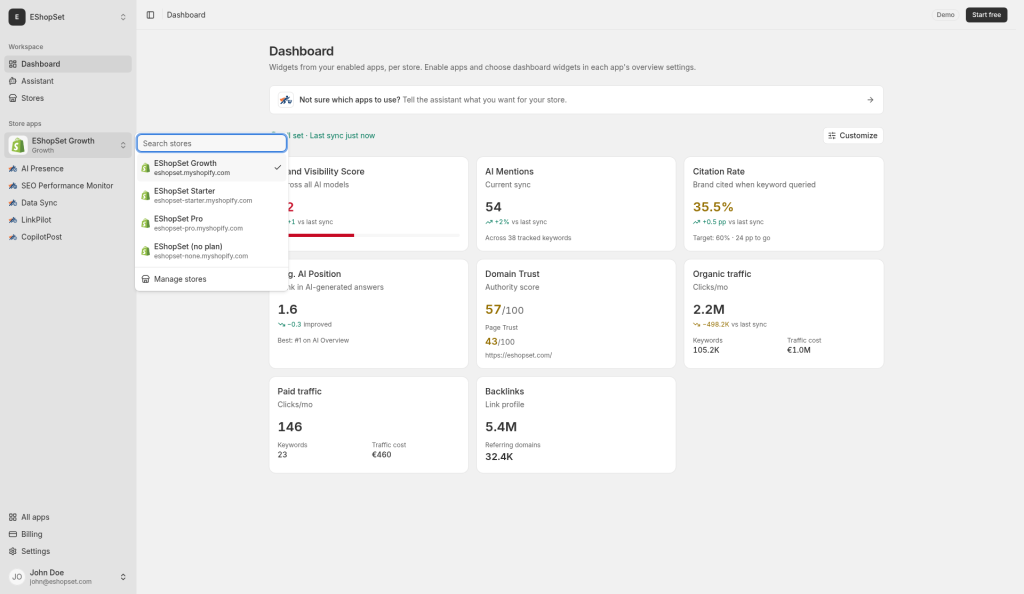Collapse the EShopSet Growth store selector chevron
This screenshot has height=594, width=1024.
(x=123, y=145)
